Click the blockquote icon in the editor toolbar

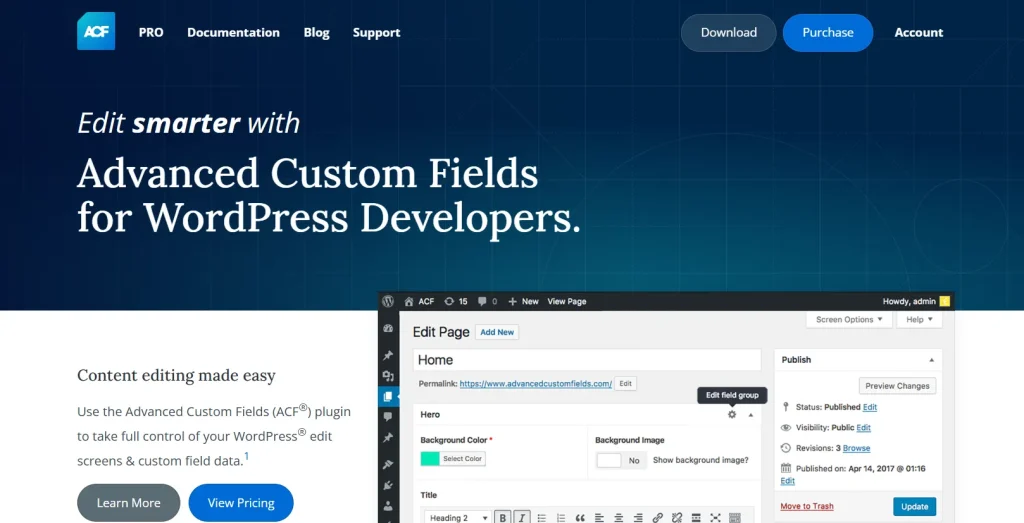(x=580, y=518)
